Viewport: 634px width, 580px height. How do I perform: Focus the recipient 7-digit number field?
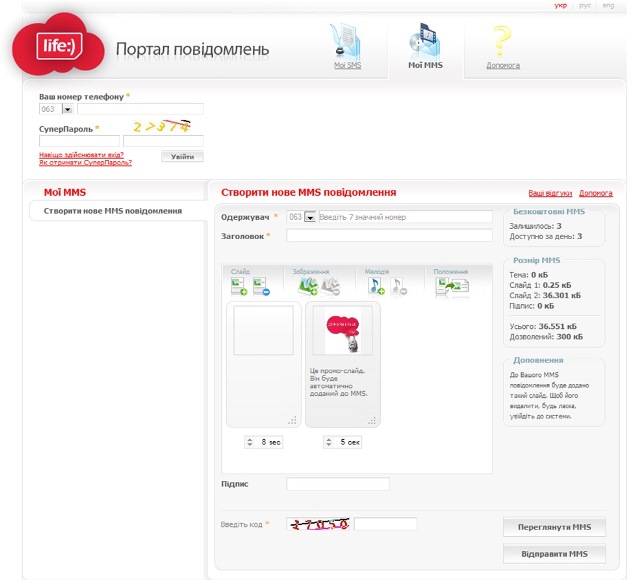[406, 217]
